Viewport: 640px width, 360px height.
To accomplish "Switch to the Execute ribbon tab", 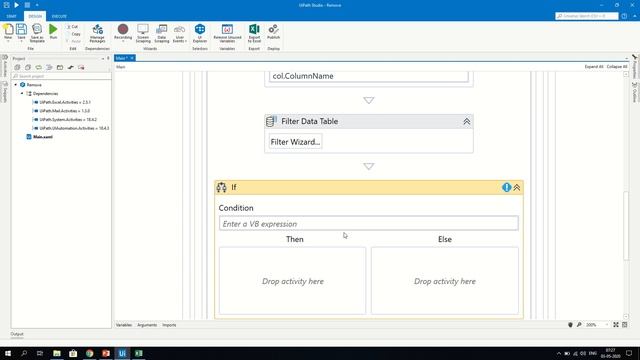I will pos(59,16).
